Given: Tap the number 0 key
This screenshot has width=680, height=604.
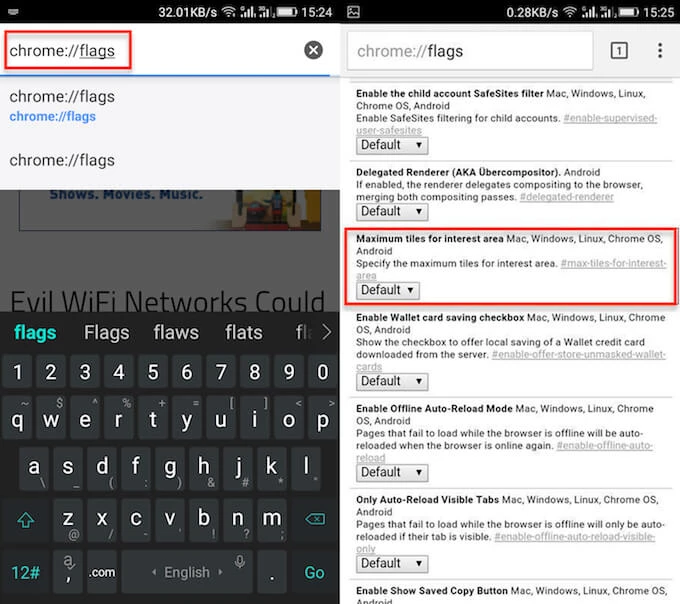Looking at the screenshot, I should pyautogui.click(x=323, y=372).
